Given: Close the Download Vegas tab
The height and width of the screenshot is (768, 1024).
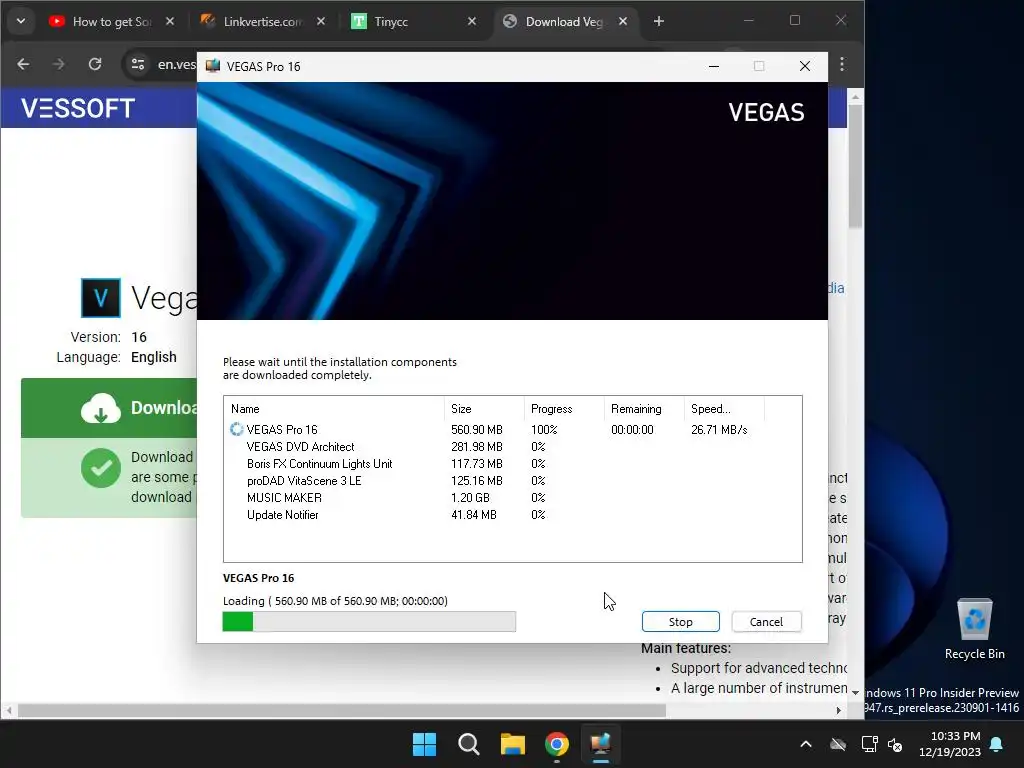Looking at the screenshot, I should [x=623, y=22].
